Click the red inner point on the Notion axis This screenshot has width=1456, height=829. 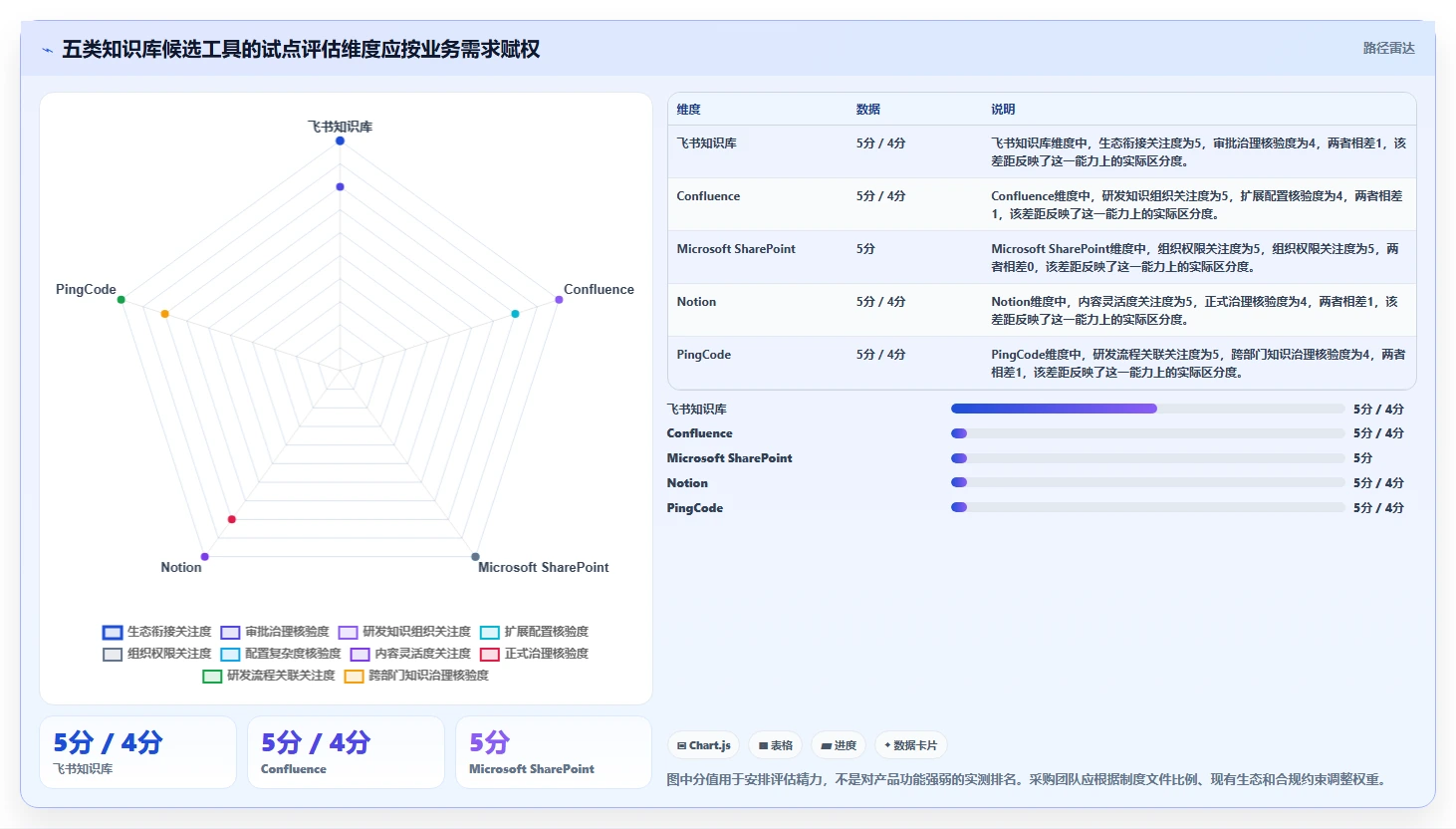pos(232,519)
